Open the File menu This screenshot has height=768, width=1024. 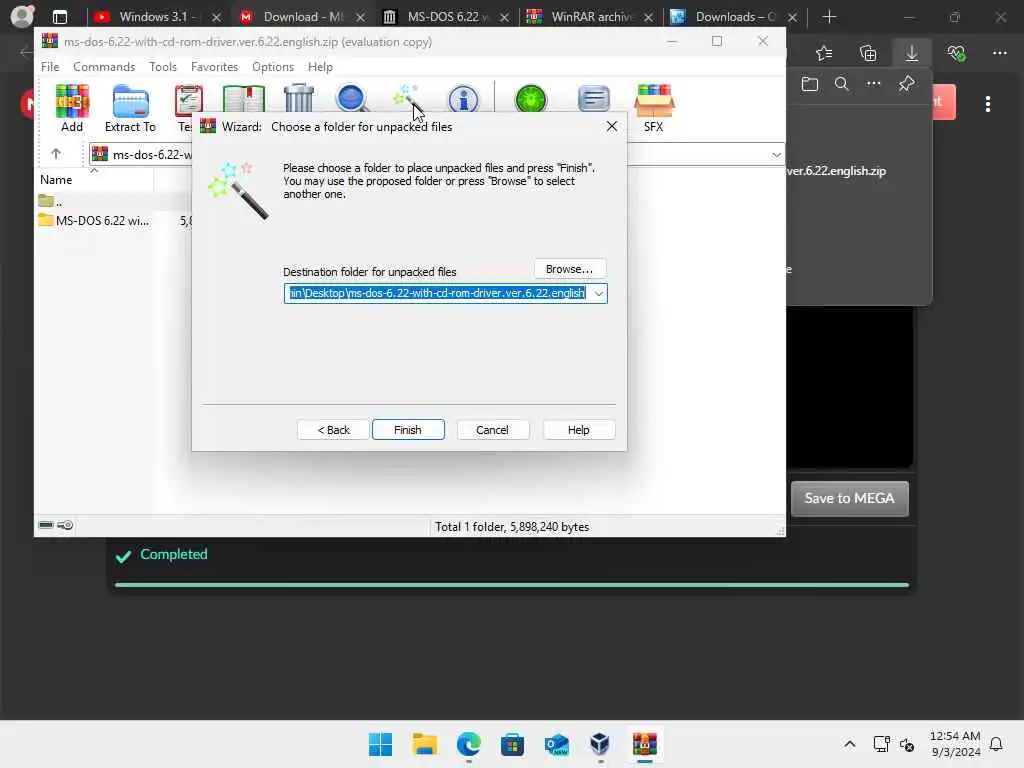pos(50,67)
